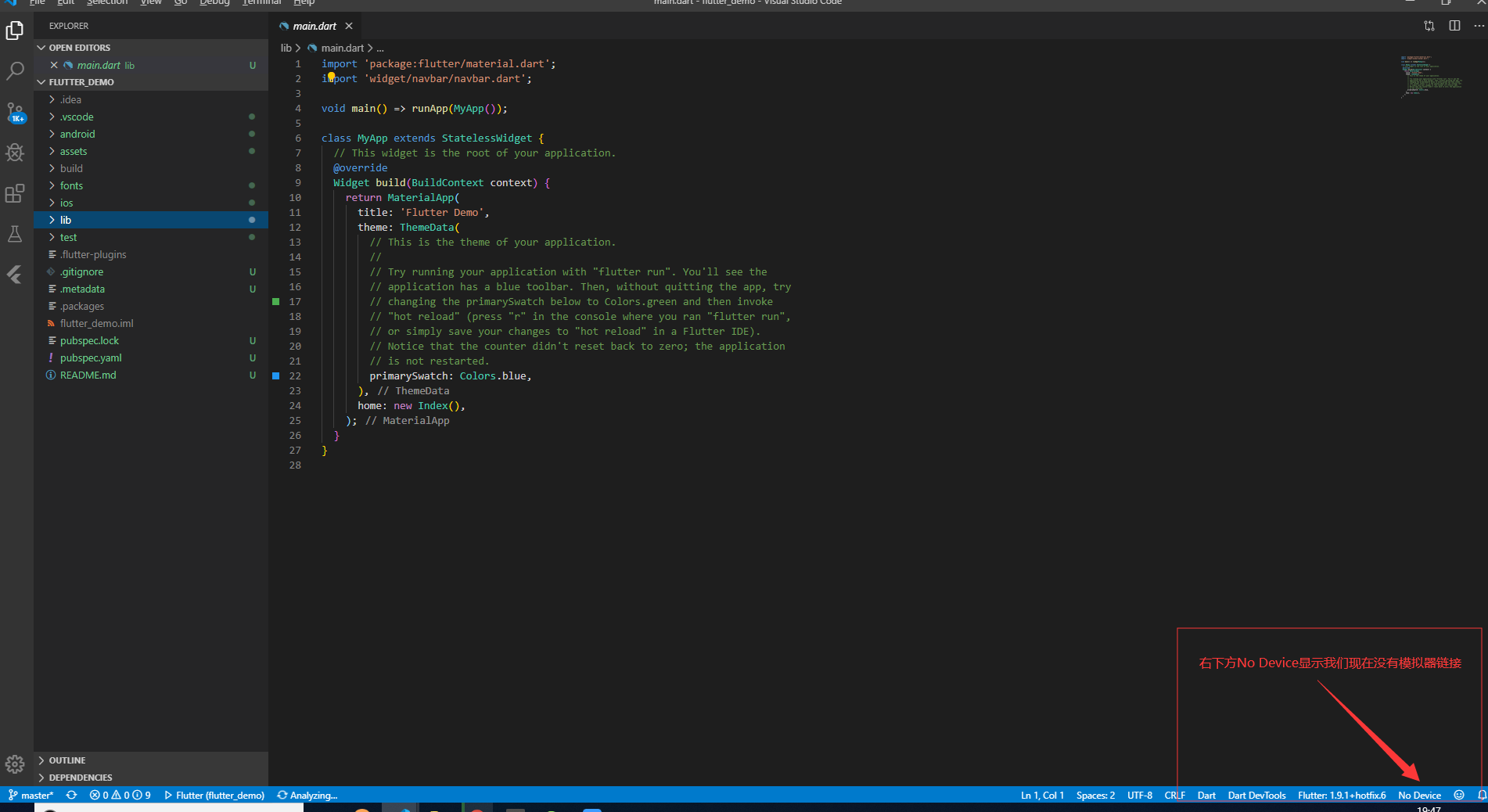1488x812 pixels.
Task: Open pubspec.yaml file in explorer
Action: pyautogui.click(x=91, y=358)
